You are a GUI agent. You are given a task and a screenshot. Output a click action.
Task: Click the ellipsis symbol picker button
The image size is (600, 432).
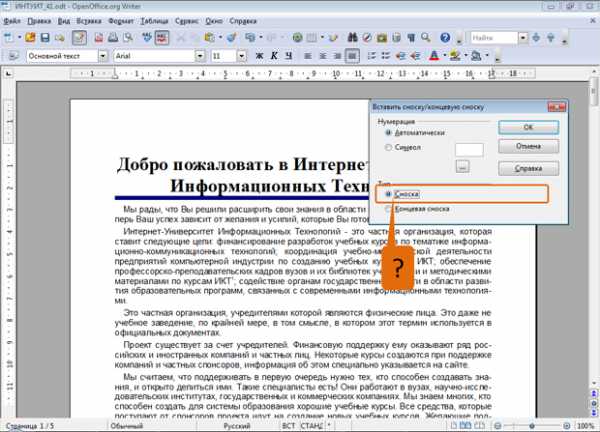[x=463, y=166]
